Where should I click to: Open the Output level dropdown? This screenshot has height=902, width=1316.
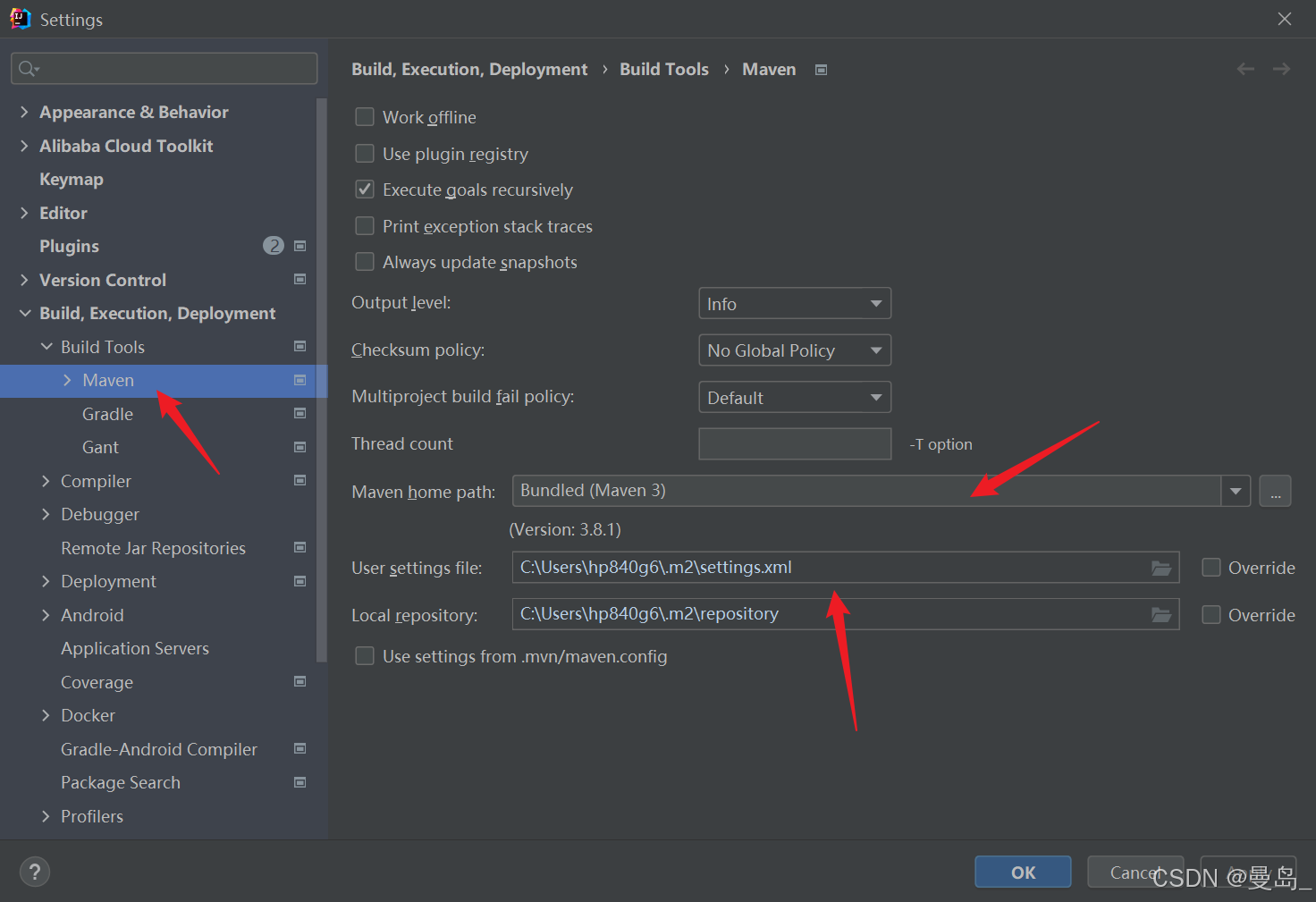tap(794, 304)
